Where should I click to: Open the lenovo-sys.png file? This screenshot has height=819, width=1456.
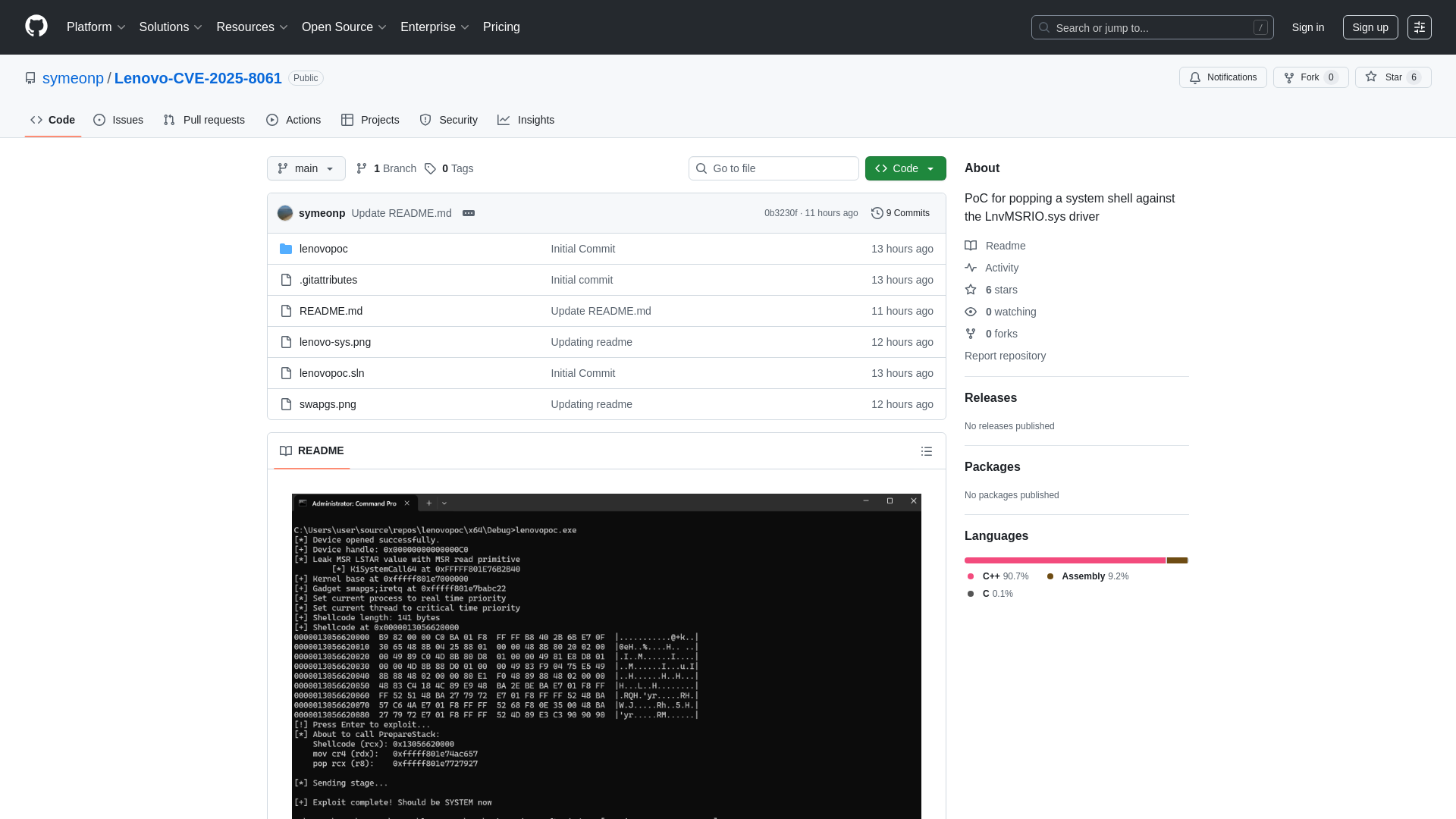click(334, 342)
